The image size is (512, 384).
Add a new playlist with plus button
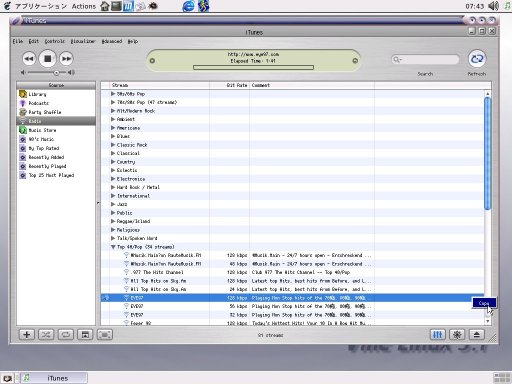pyautogui.click(x=27, y=334)
